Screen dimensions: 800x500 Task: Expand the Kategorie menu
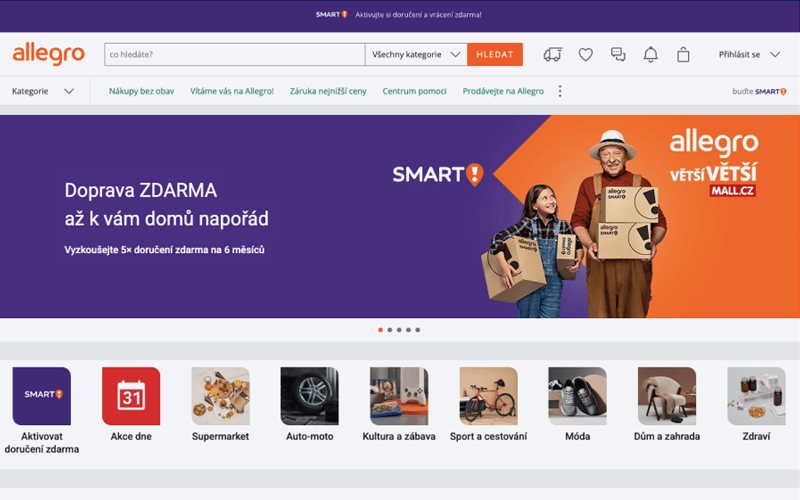pyautogui.click(x=43, y=91)
